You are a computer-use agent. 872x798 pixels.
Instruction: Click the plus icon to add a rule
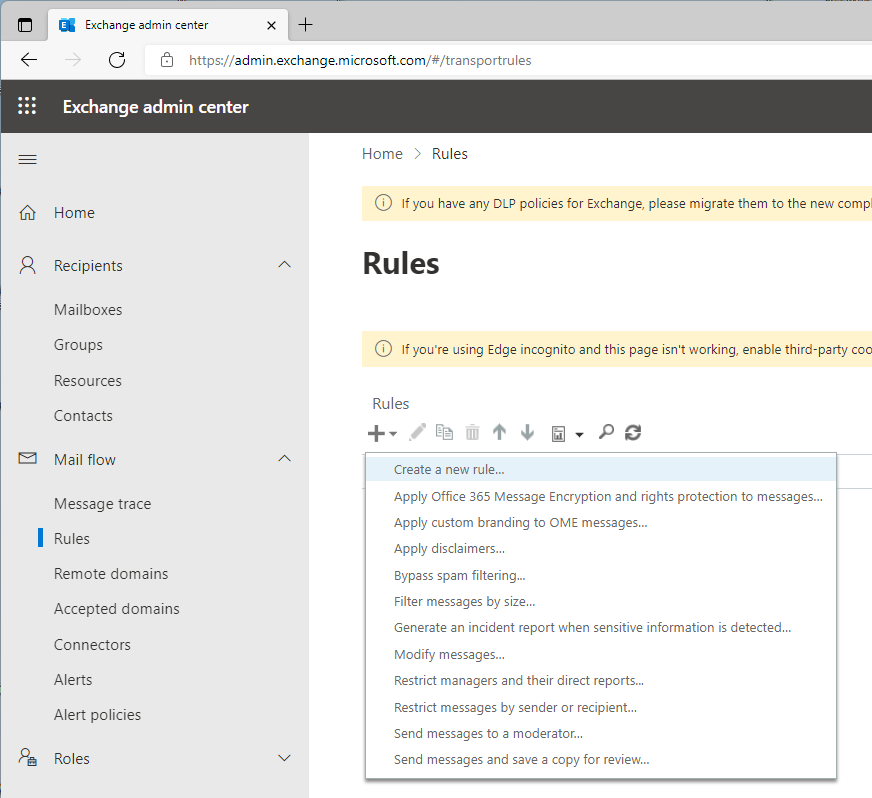point(377,433)
